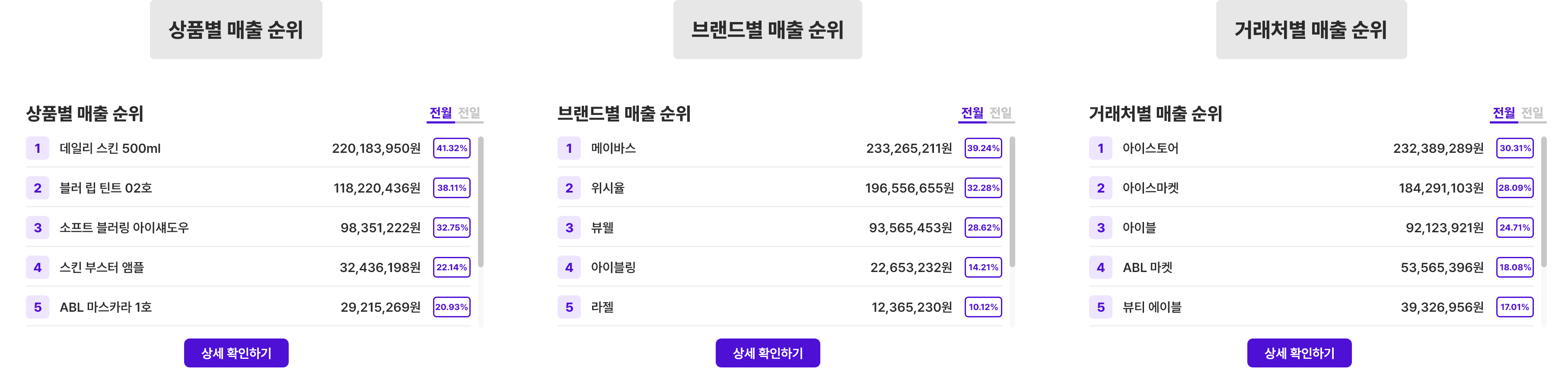Click the product ranking list scrollbar
Screen dimensions: 1568x386
pyautogui.click(x=480, y=202)
